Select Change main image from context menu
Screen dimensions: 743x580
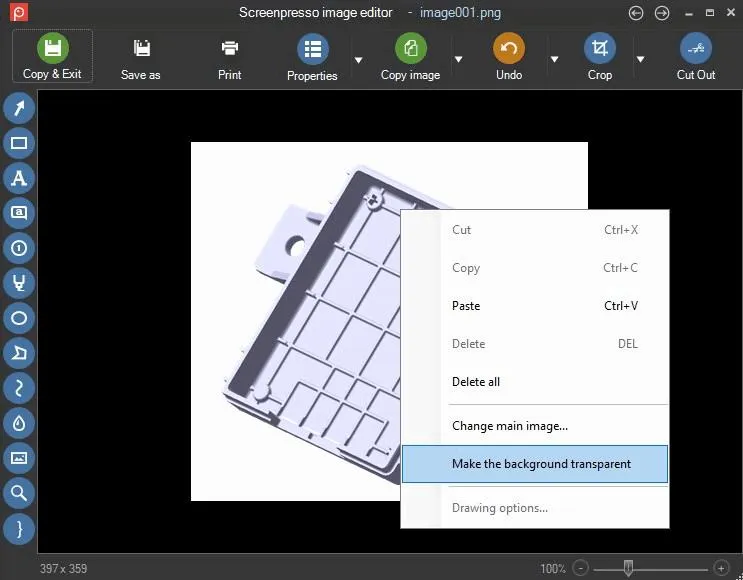click(510, 426)
